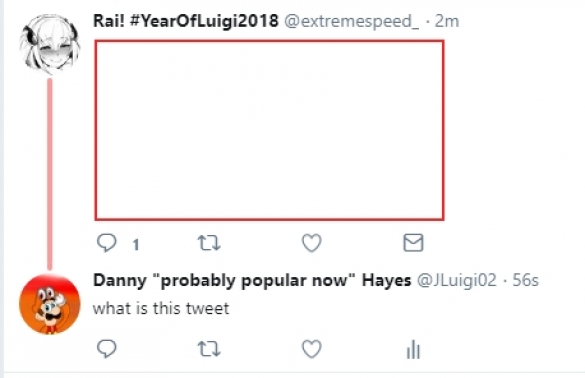Visit the @extremespeed_ handle
This screenshot has height=378, width=585.
[351, 22]
